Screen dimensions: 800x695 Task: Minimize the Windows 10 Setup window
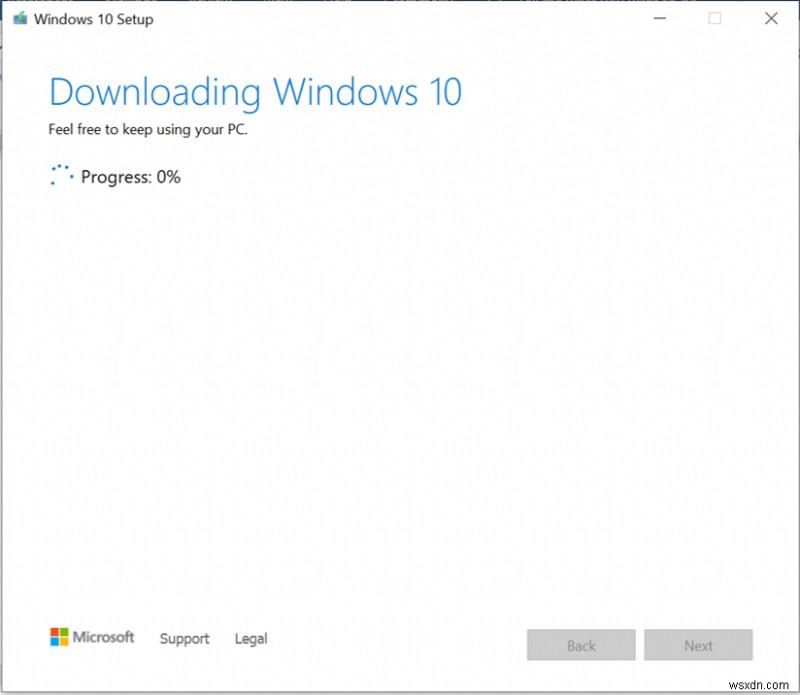pos(659,18)
